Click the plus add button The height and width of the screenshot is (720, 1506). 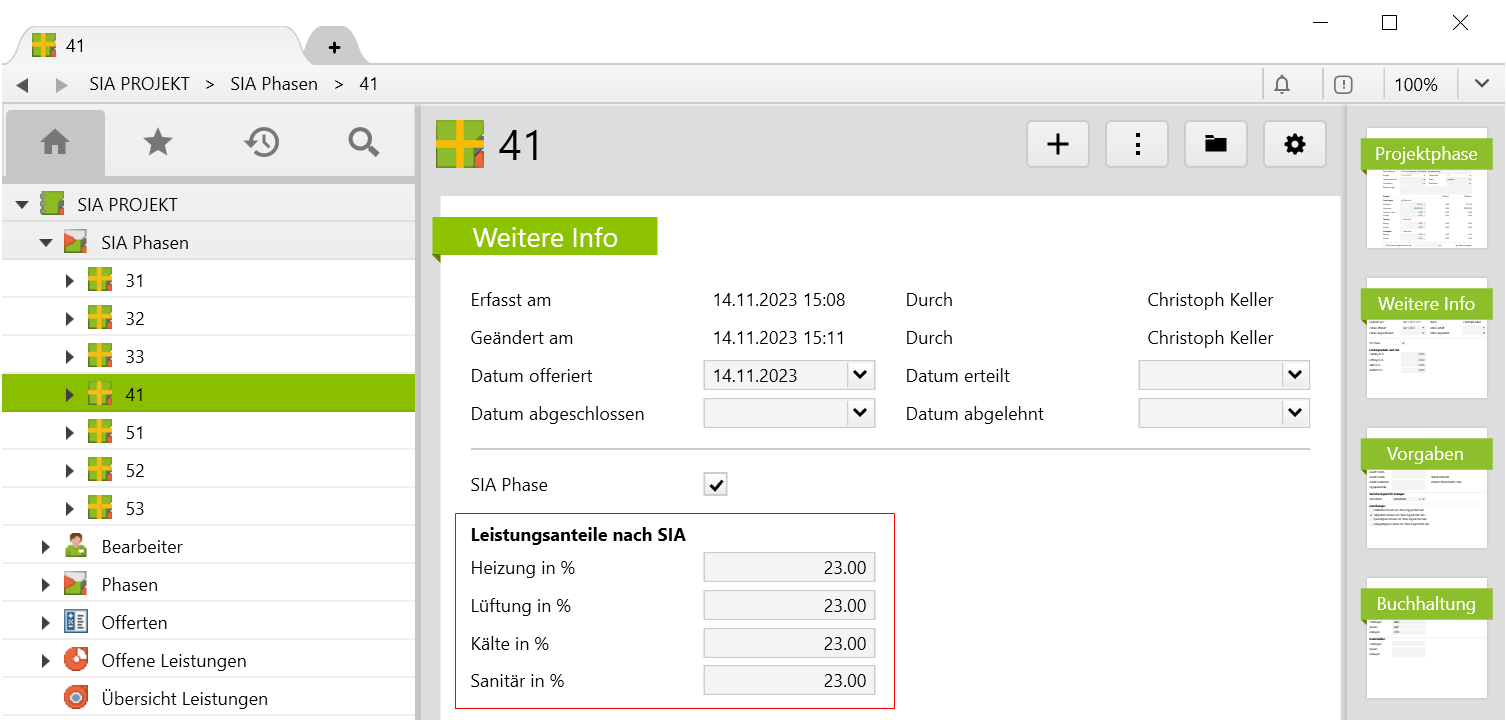click(1058, 145)
